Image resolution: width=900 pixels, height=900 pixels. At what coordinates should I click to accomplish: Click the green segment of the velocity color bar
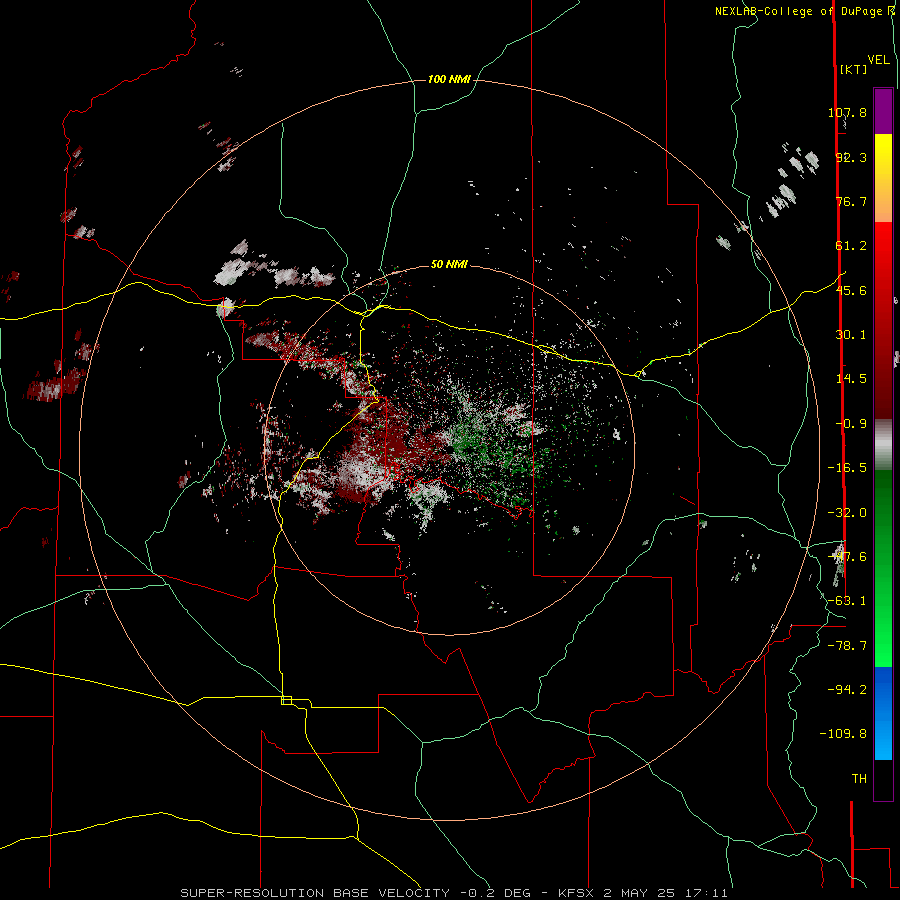click(x=883, y=568)
